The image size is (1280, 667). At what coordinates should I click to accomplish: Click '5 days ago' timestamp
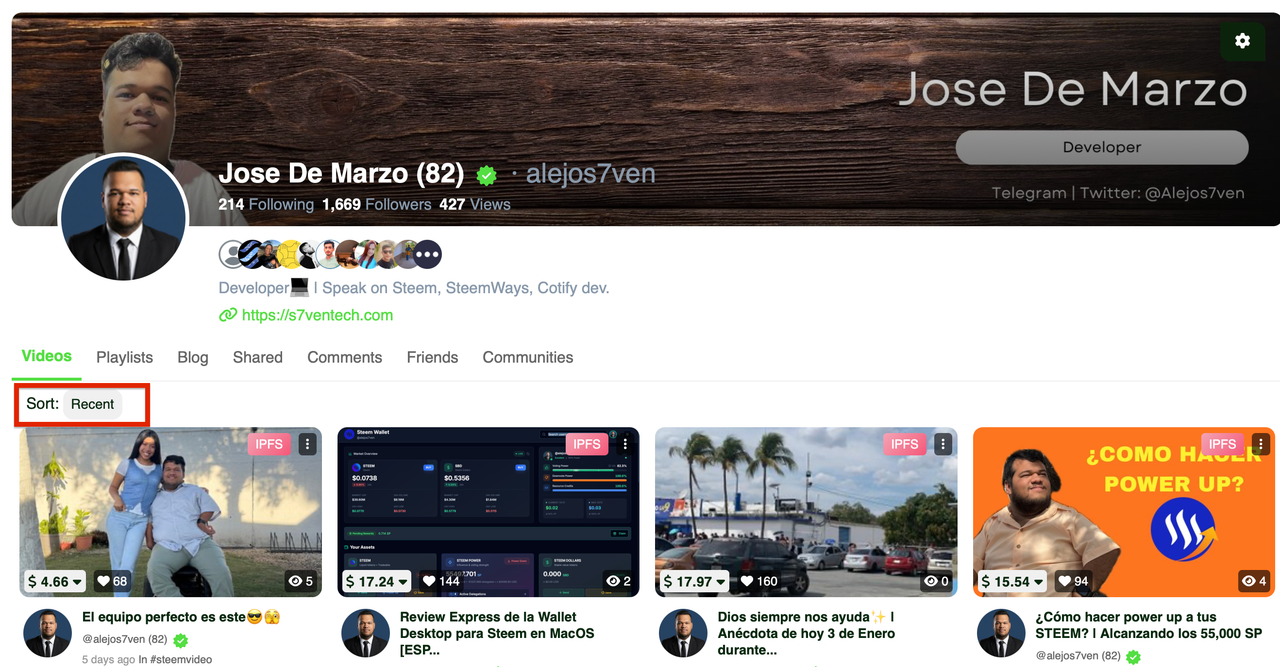[x=108, y=660]
